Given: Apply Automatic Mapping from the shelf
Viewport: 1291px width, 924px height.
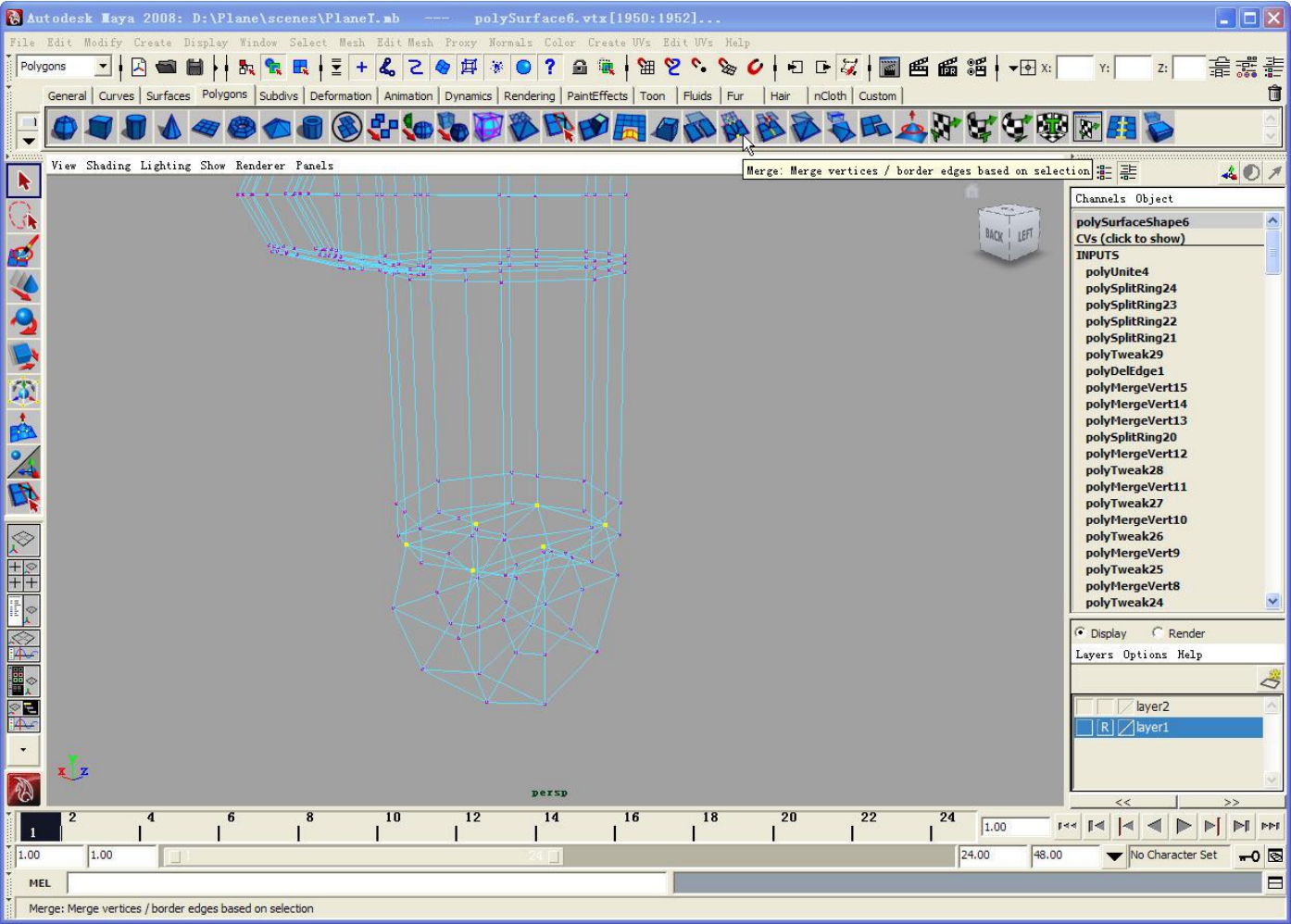Looking at the screenshot, I should point(1051,128).
